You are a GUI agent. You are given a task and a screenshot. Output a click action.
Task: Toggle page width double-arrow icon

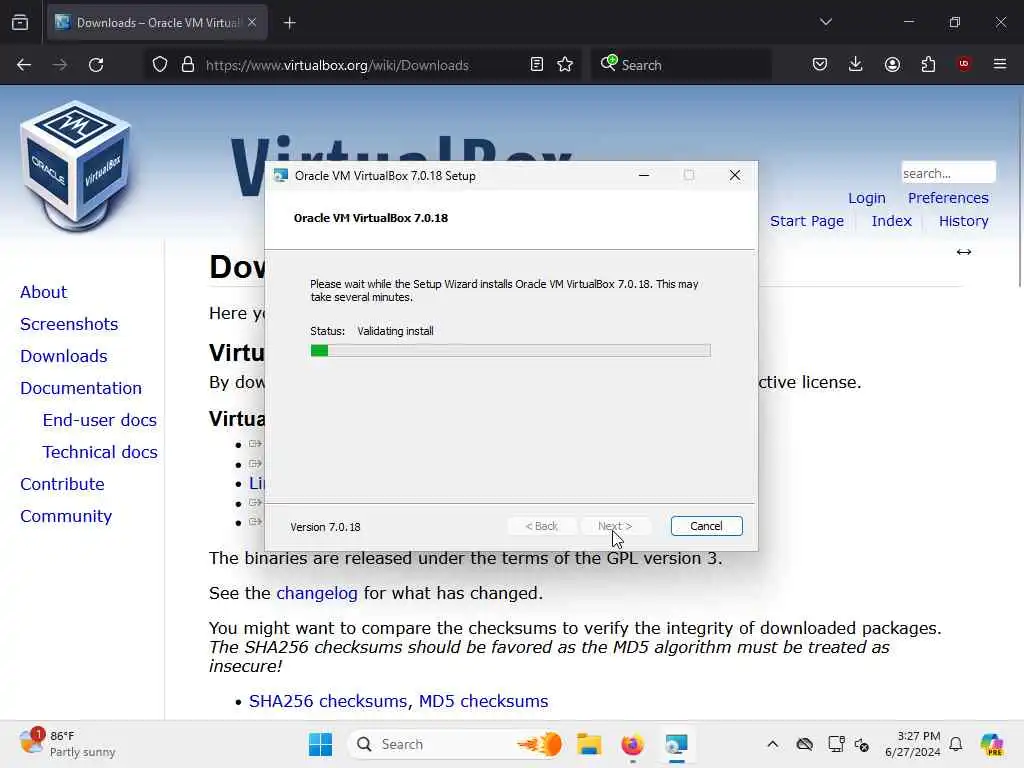(x=964, y=252)
